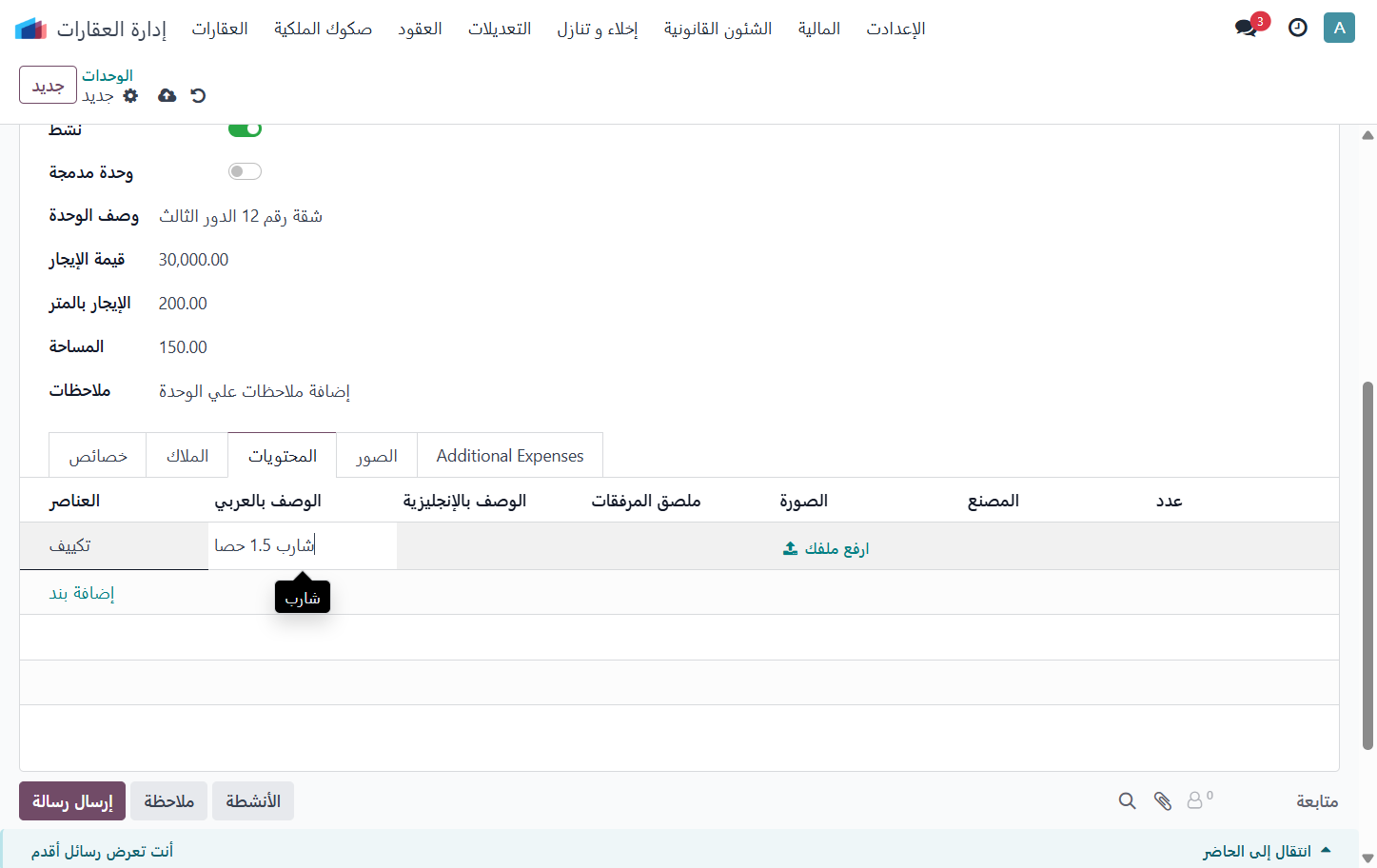Go to الوحدات breadcrumb link
Screen dimensions: 1377x868
tap(108, 75)
